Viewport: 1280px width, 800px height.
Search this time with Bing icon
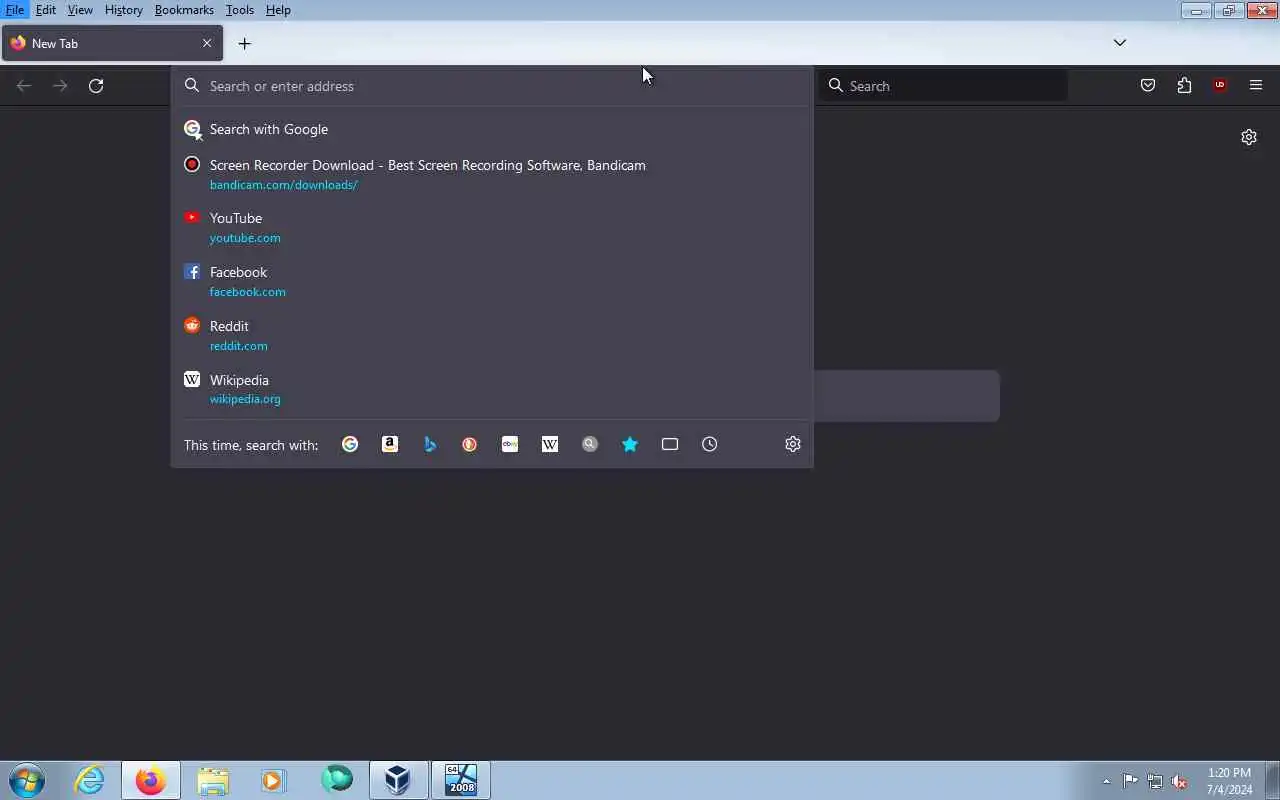(x=430, y=444)
